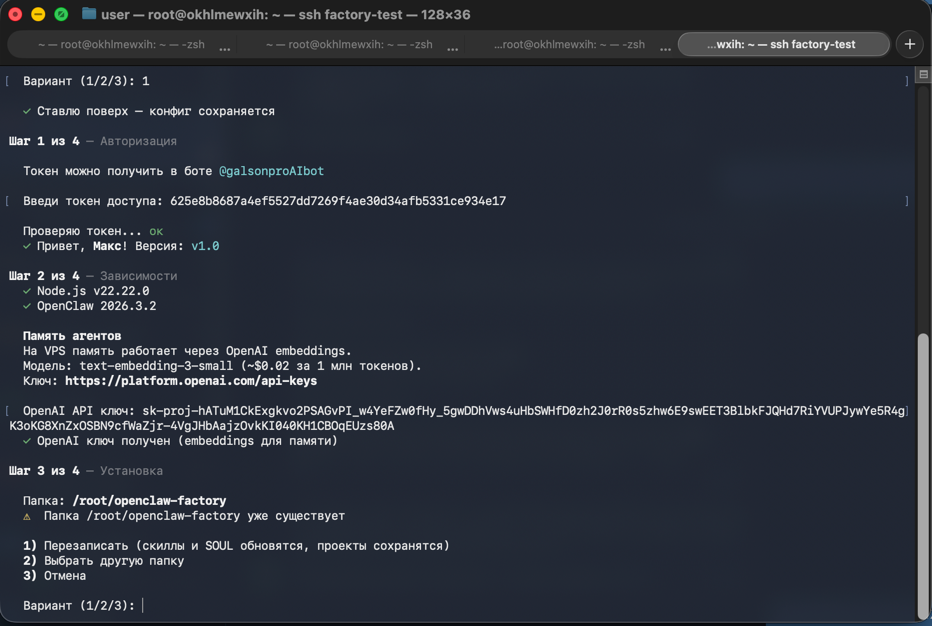This screenshot has height=626, width=932.
Task: Click the activity dots on third tab
Action: (666, 49)
